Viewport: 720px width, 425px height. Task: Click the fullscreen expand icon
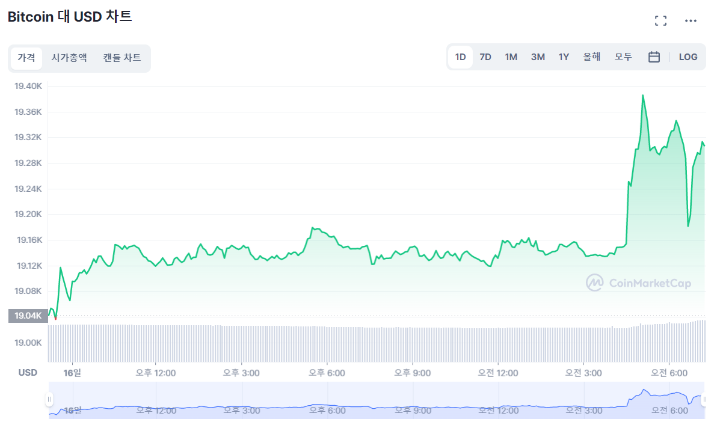[x=660, y=20]
